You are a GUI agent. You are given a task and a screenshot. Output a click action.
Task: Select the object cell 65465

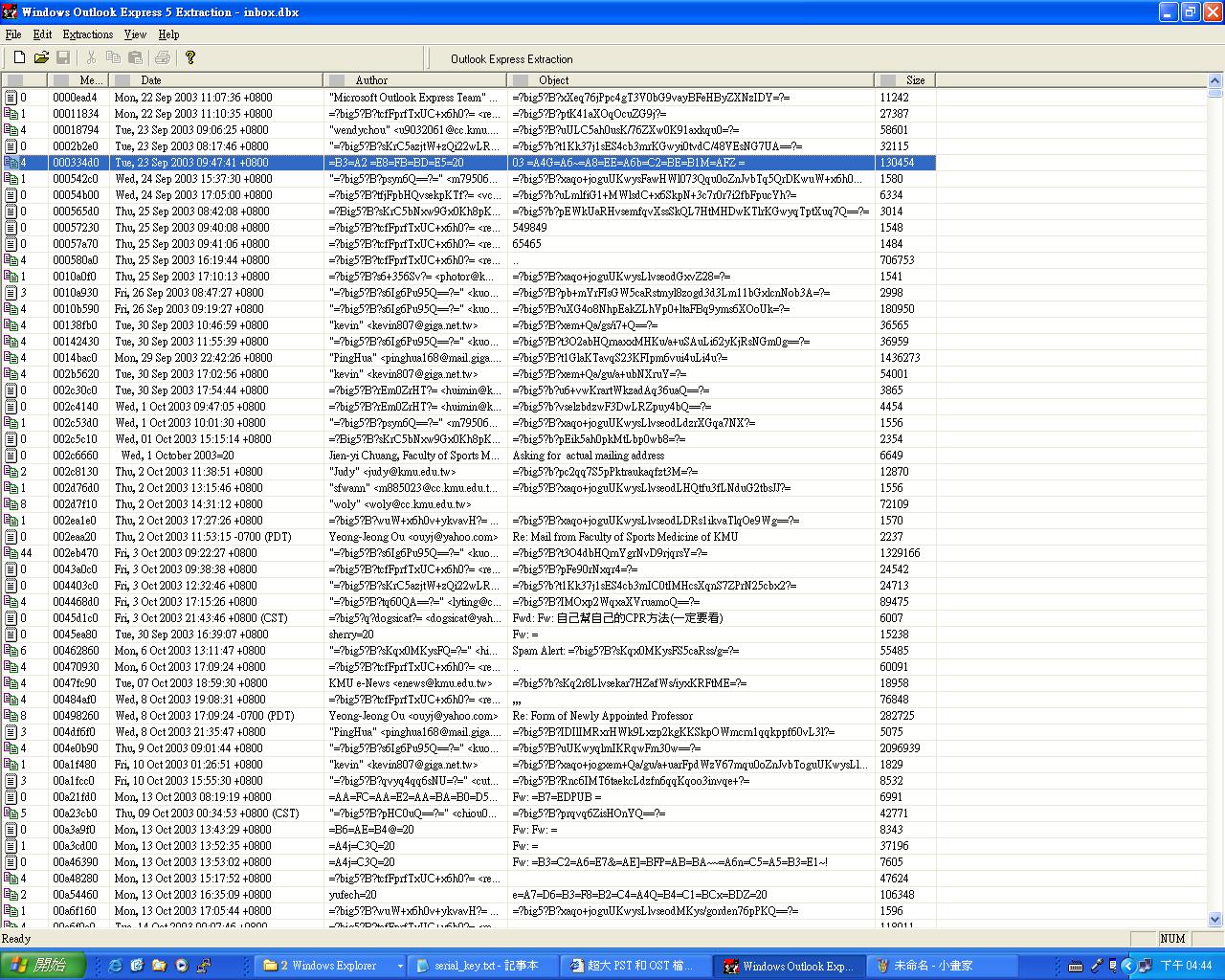click(x=526, y=244)
